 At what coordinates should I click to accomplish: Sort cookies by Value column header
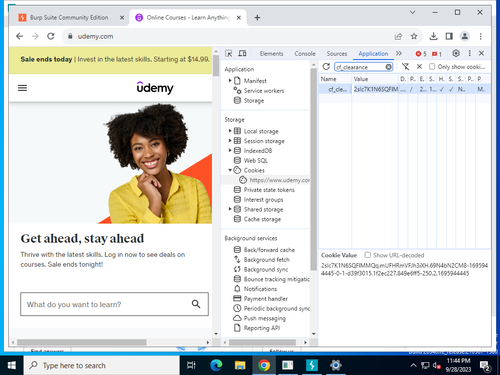375,79
